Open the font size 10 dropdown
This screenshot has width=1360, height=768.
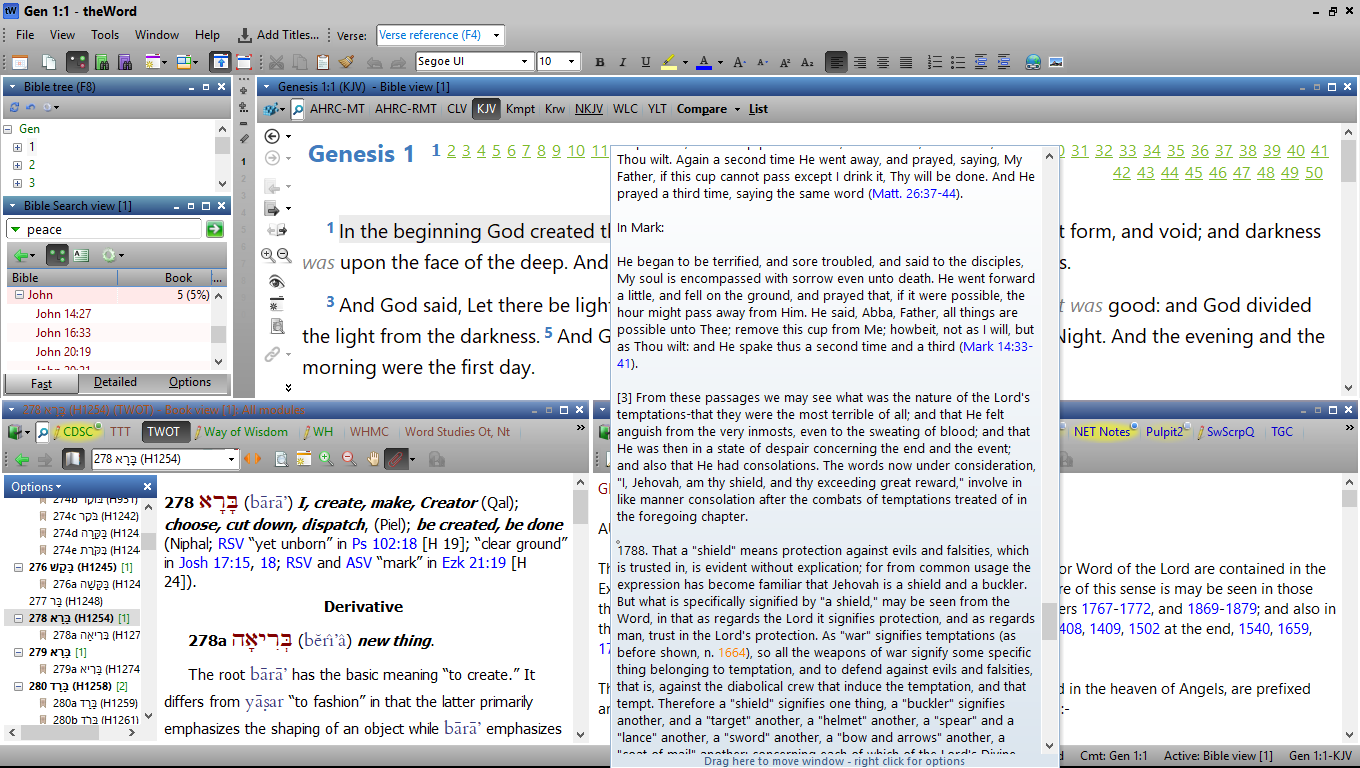tap(572, 62)
